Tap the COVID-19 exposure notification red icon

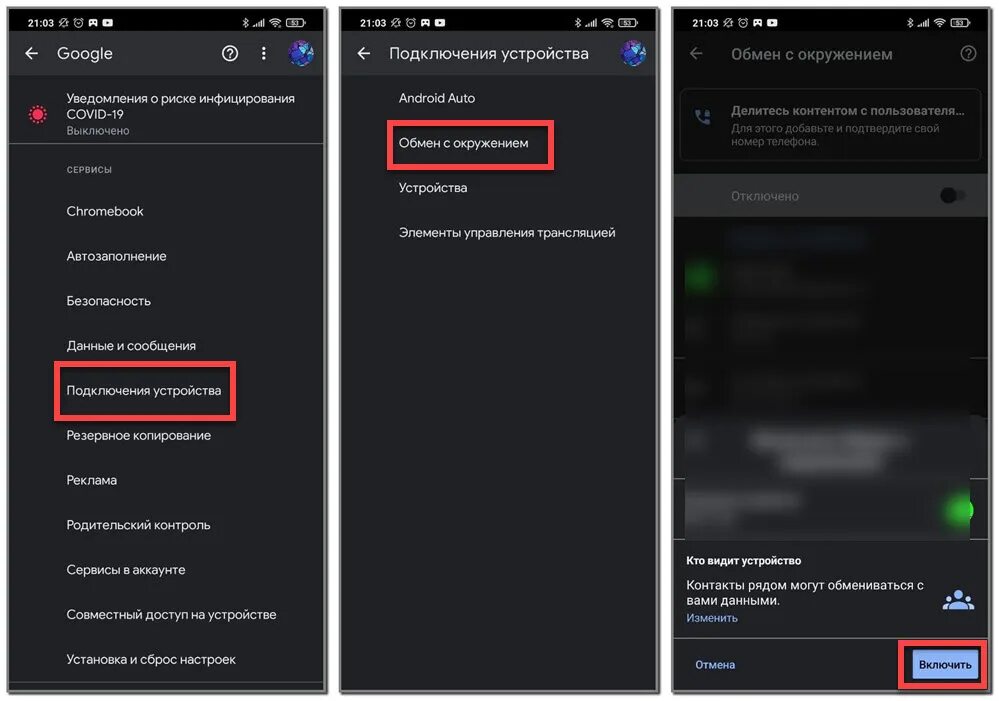(x=38, y=114)
